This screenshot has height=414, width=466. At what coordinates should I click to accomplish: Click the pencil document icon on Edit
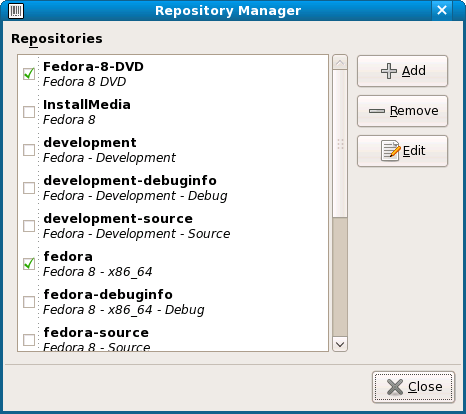(391, 151)
